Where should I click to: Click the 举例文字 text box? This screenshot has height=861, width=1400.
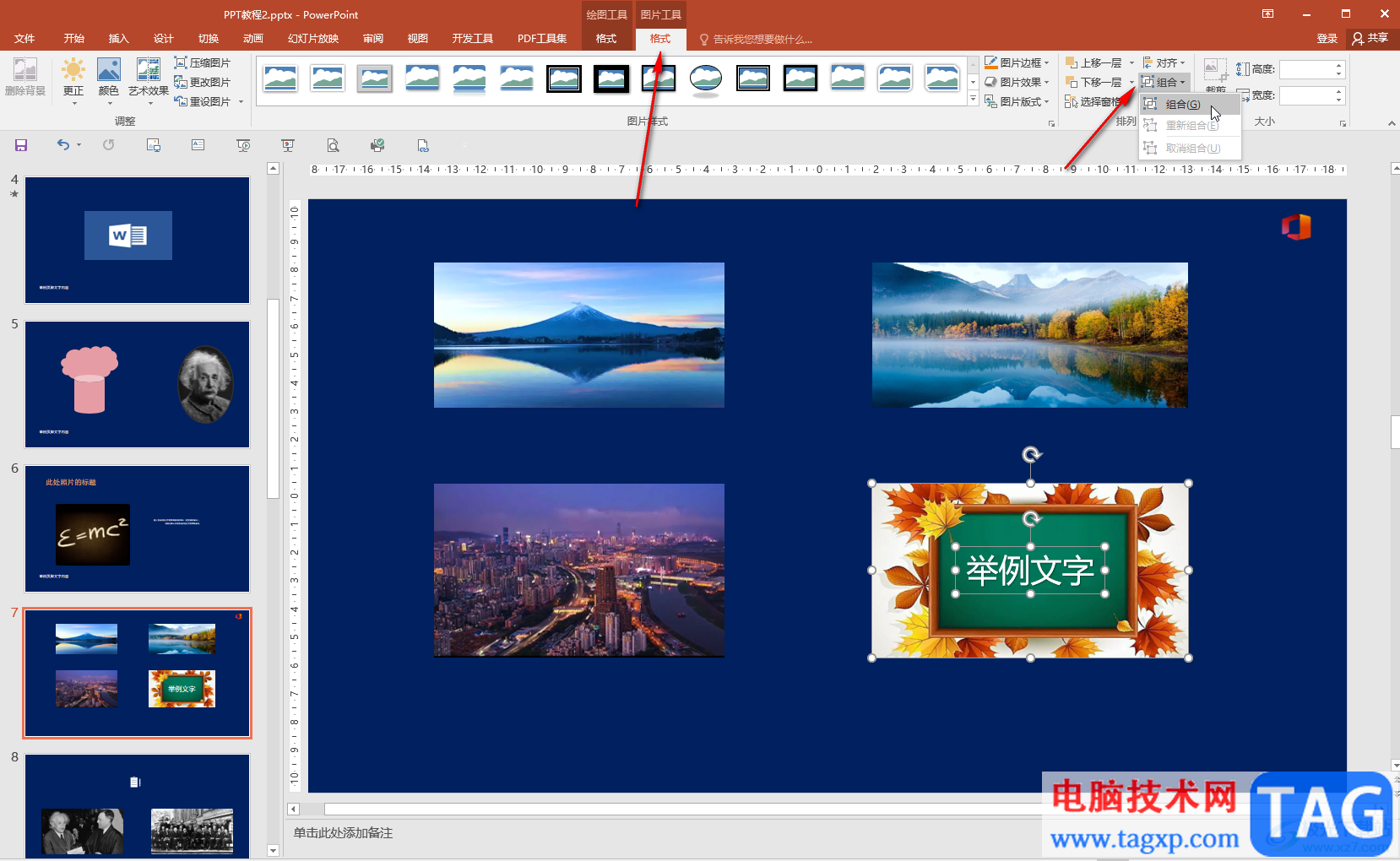point(1030,571)
